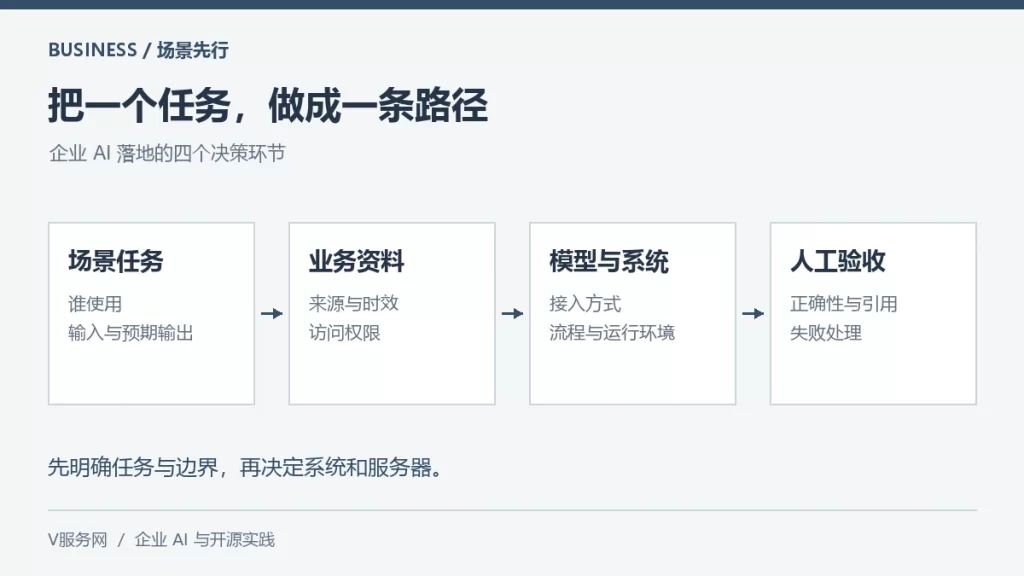Click the "正确性与引用" line

pos(844,304)
